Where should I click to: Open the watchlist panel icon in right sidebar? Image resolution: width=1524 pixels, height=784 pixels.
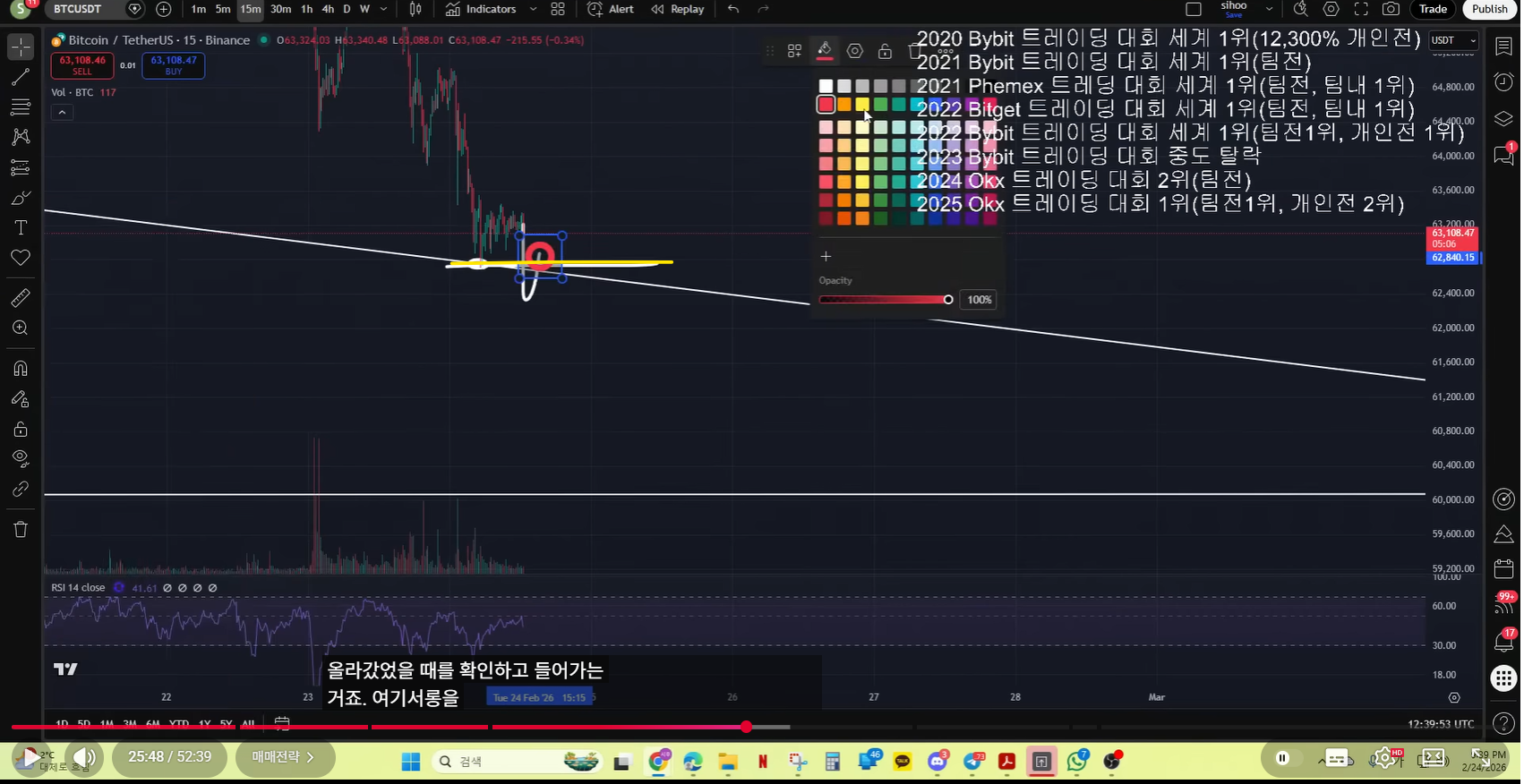[1503, 47]
